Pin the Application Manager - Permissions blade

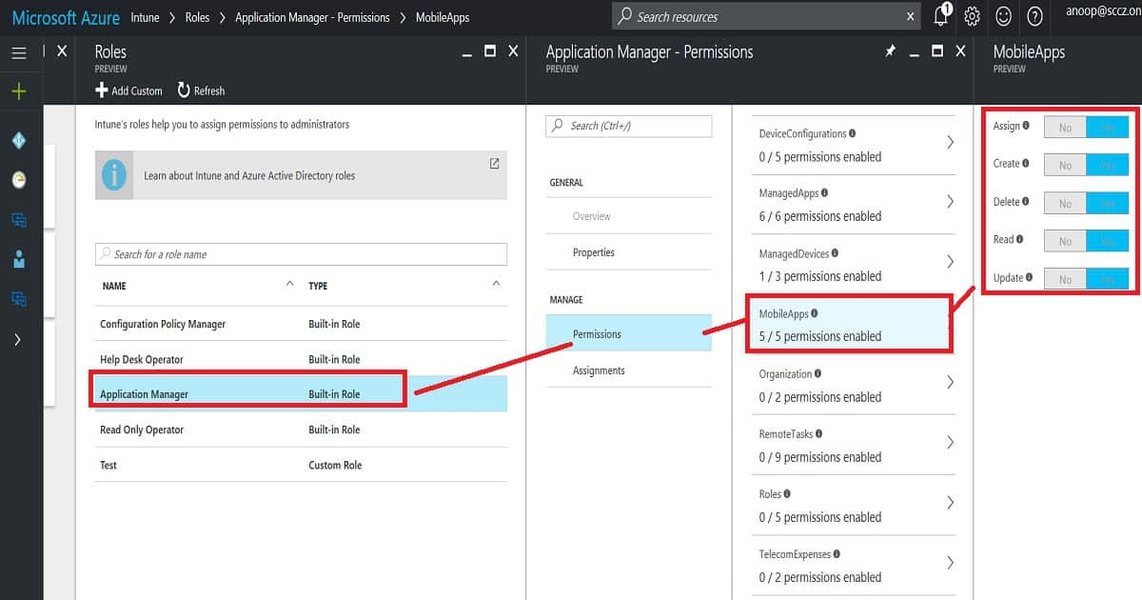click(x=890, y=50)
